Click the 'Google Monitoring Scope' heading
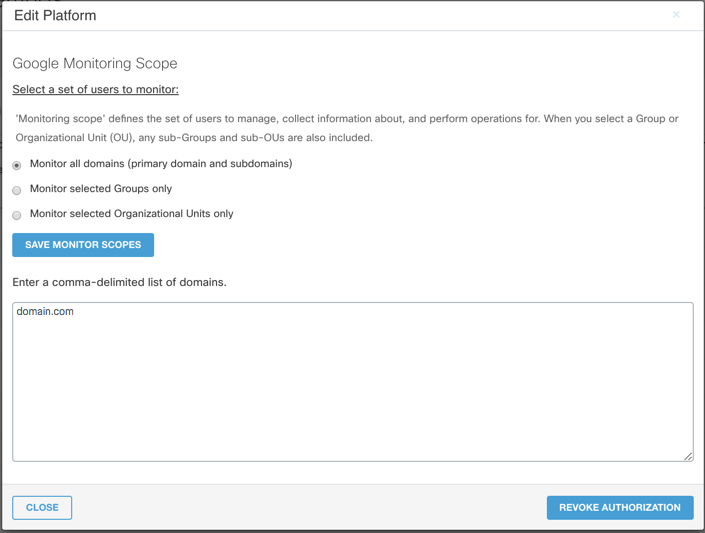 coord(95,63)
